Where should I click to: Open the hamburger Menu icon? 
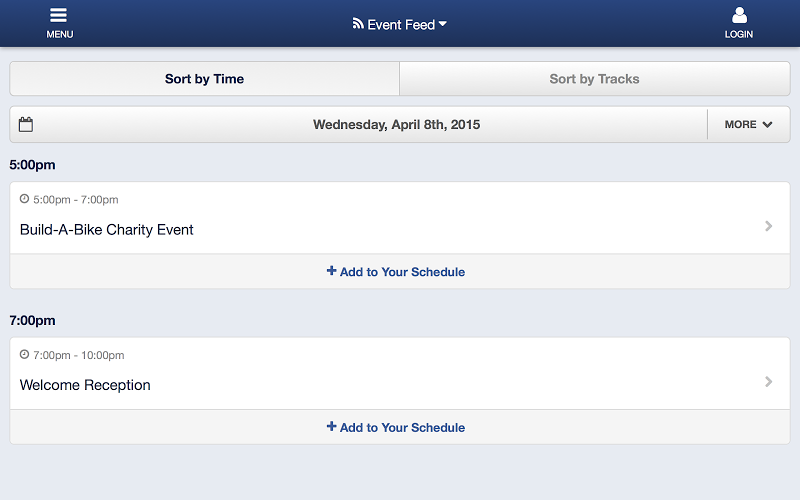(59, 16)
